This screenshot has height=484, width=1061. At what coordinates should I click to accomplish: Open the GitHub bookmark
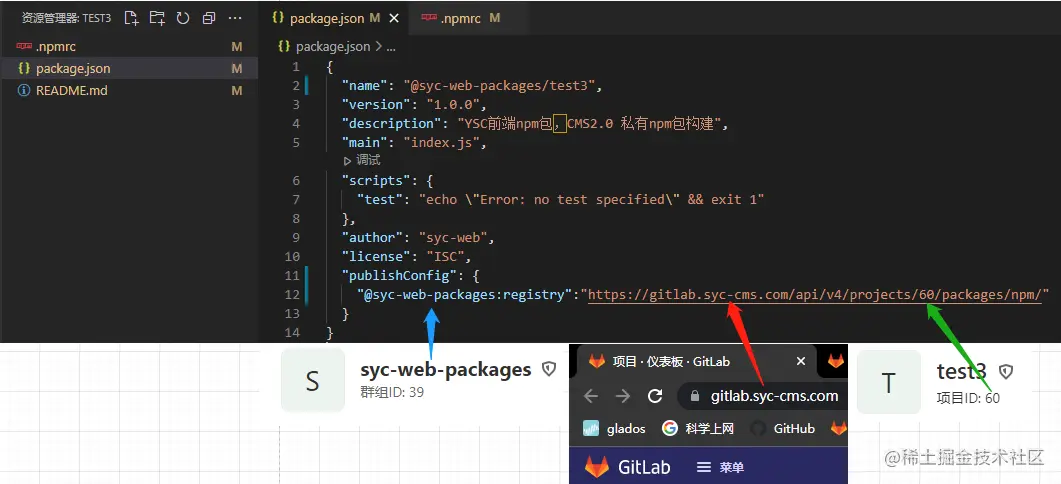782,428
